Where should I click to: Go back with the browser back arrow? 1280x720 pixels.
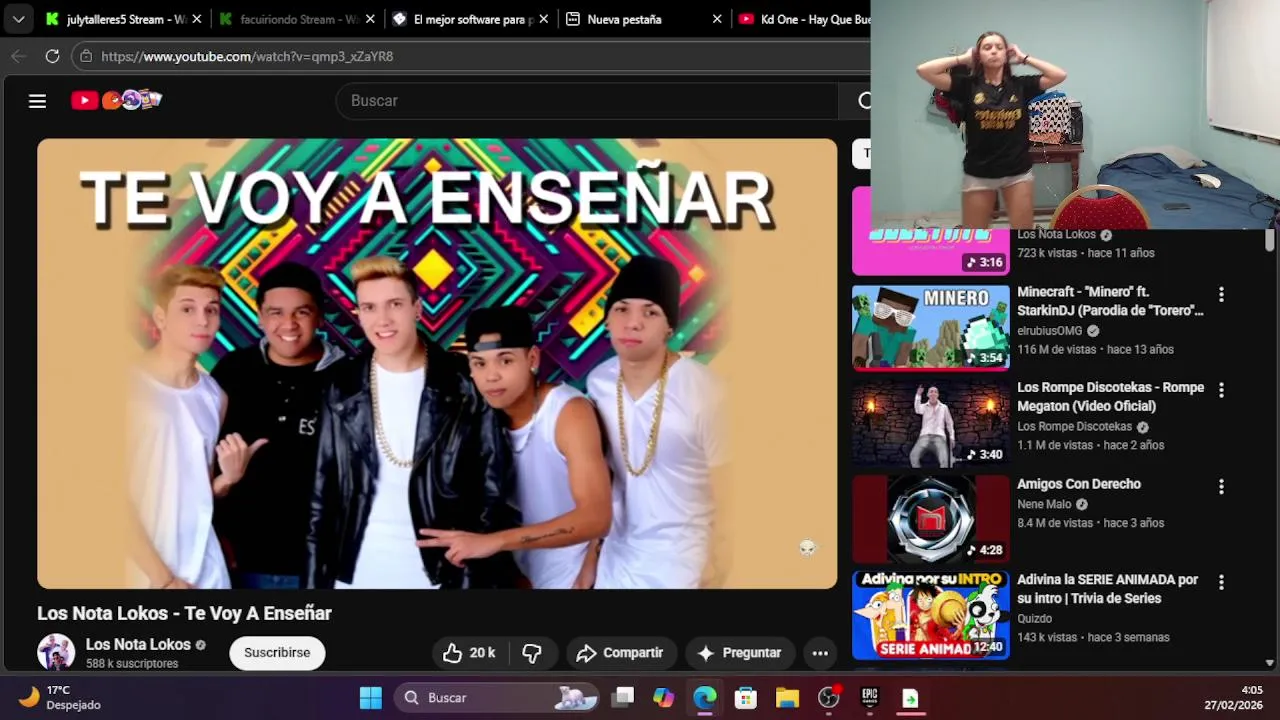click(18, 56)
